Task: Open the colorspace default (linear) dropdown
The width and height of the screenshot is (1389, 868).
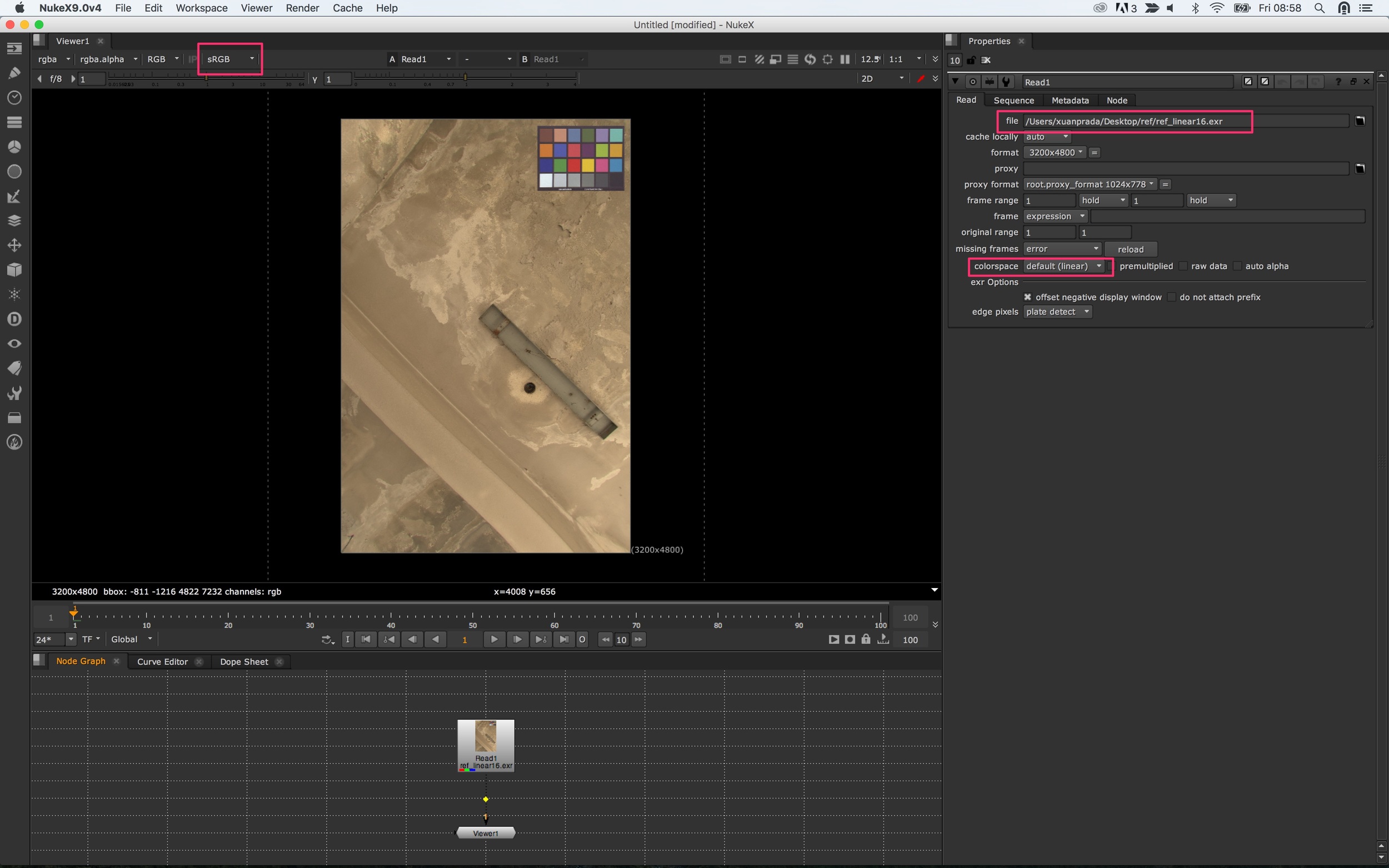Action: [1064, 266]
